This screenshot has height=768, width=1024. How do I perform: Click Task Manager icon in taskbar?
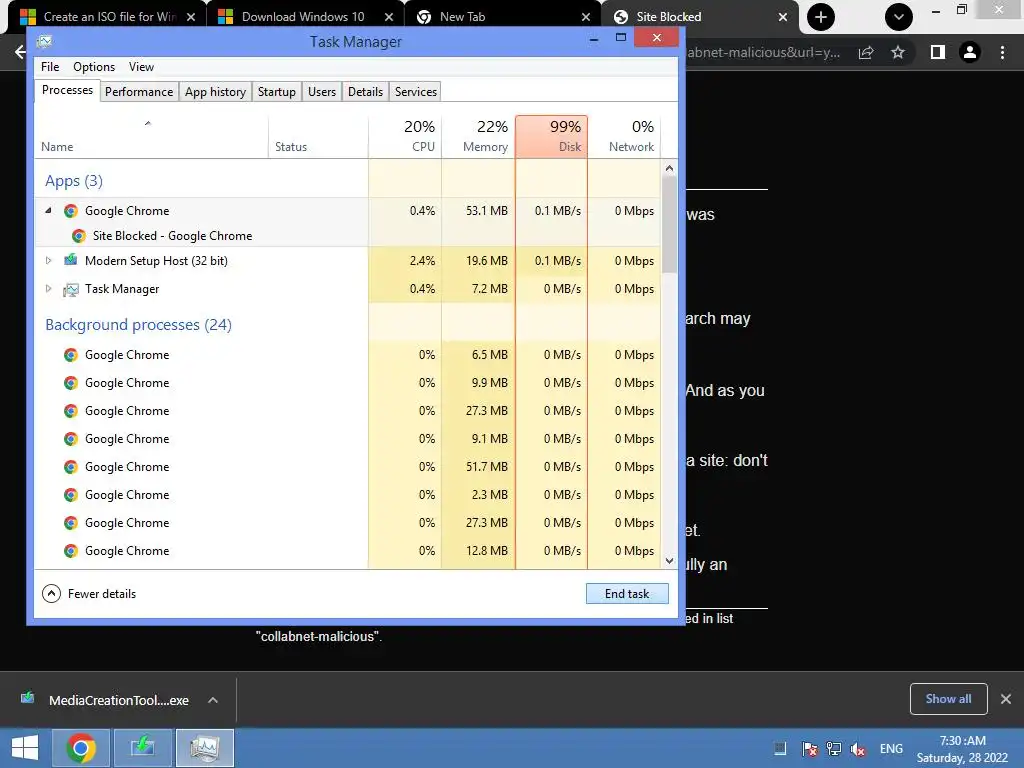[x=204, y=748]
